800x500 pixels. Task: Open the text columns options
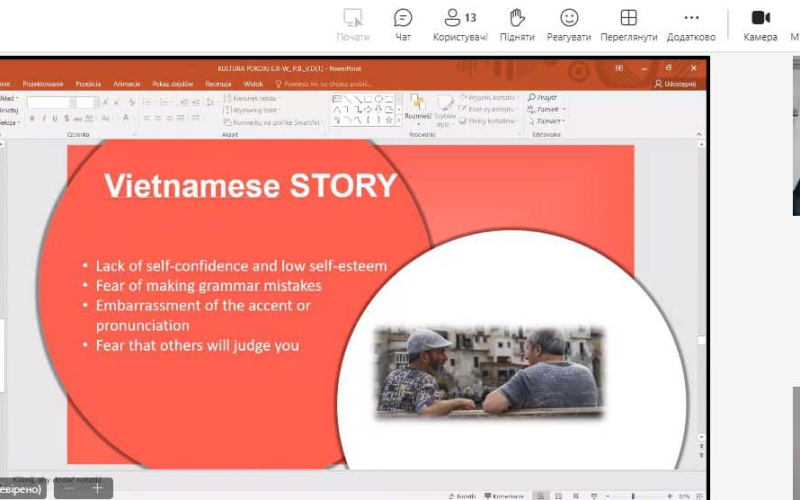click(195, 118)
